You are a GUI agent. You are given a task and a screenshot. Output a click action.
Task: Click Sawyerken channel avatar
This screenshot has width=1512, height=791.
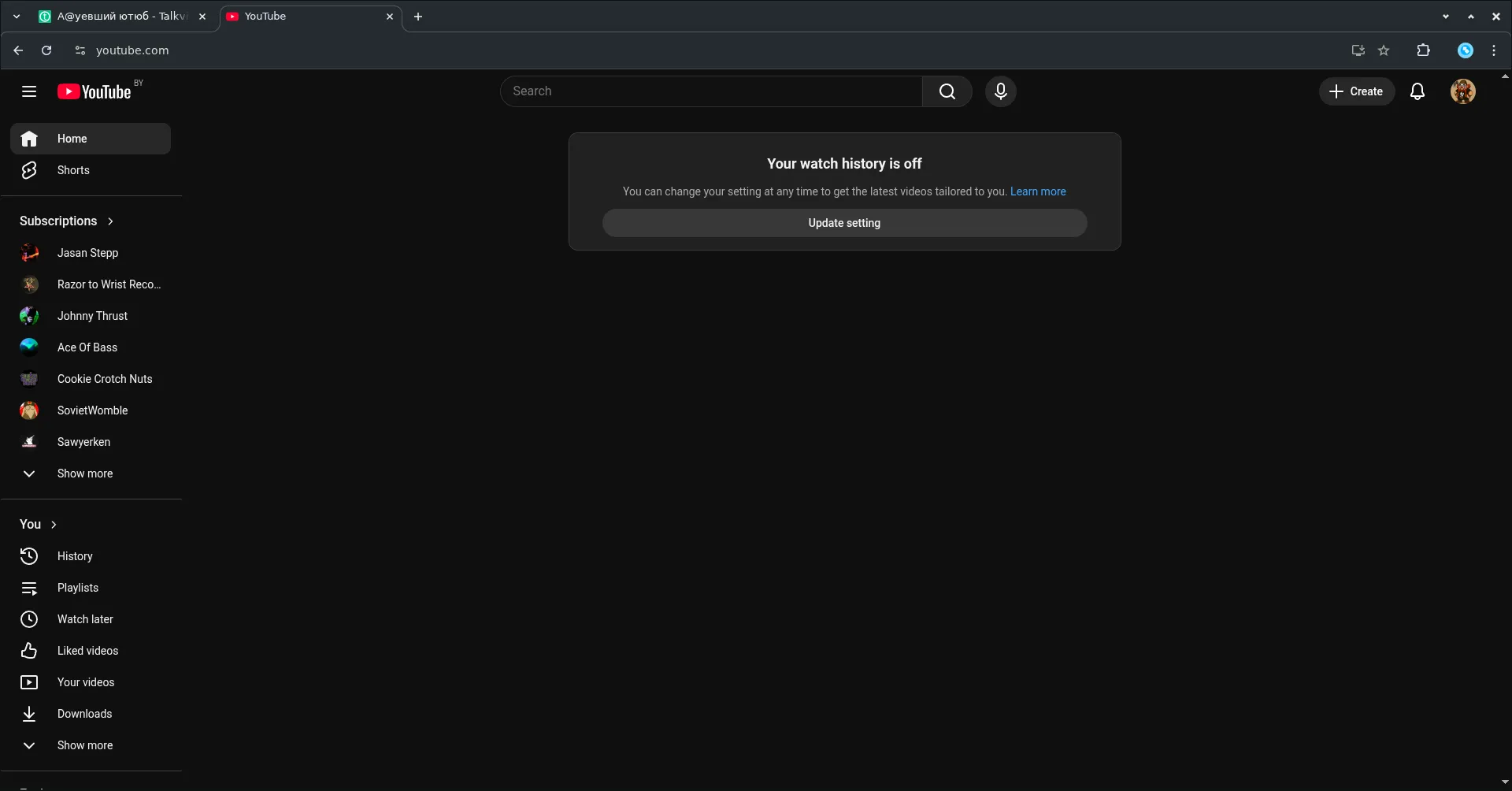coord(29,442)
